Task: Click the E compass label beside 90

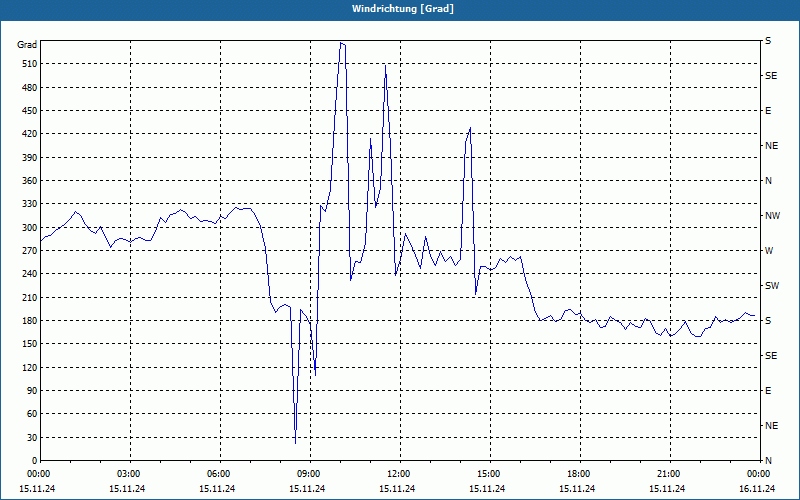Action: click(768, 391)
